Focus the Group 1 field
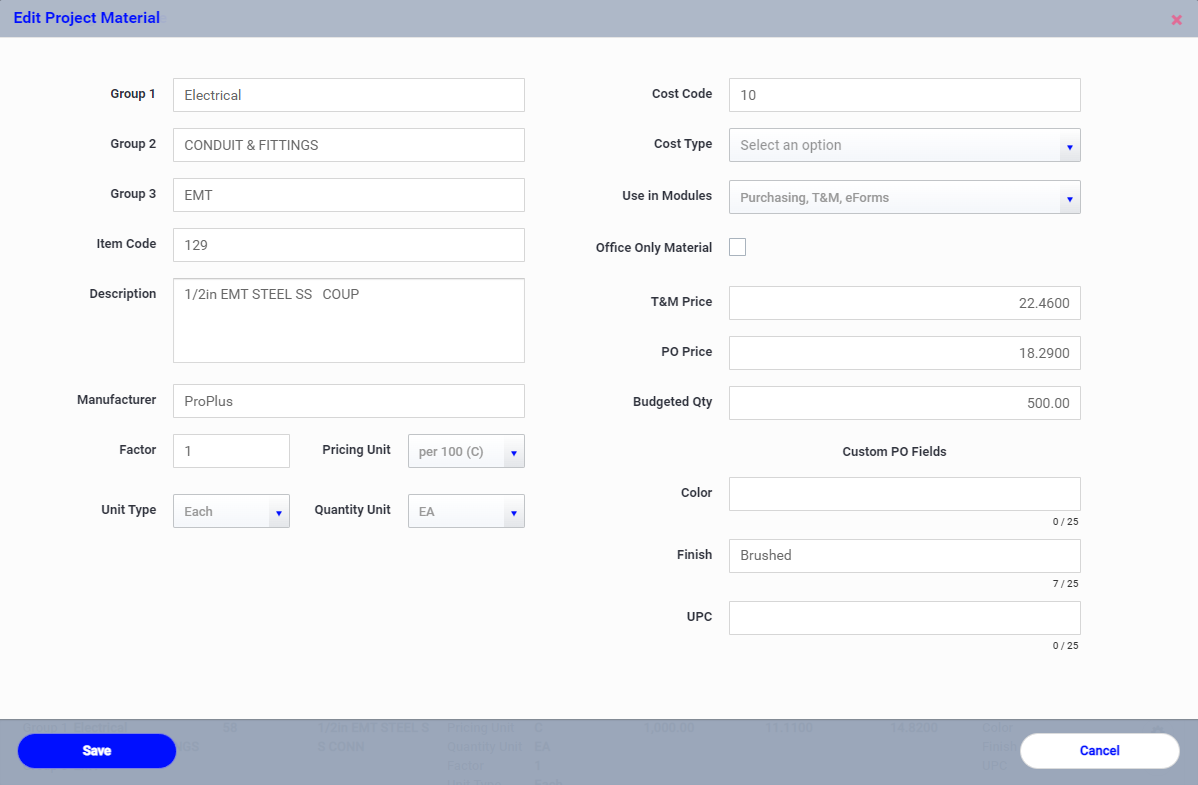 (348, 95)
